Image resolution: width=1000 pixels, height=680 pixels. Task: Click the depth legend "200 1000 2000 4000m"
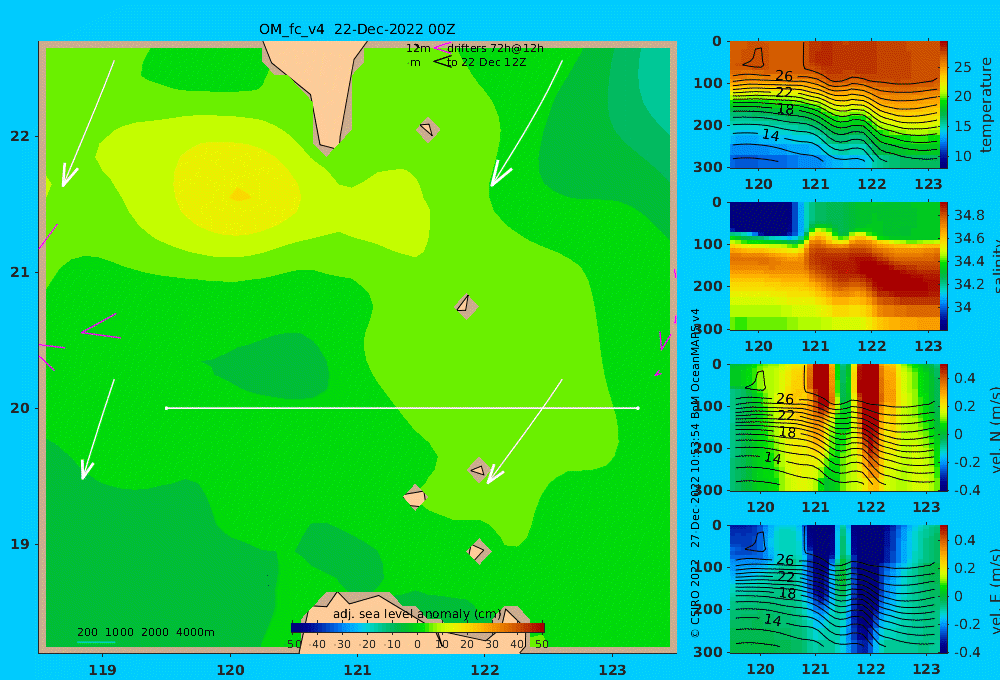tap(145, 632)
